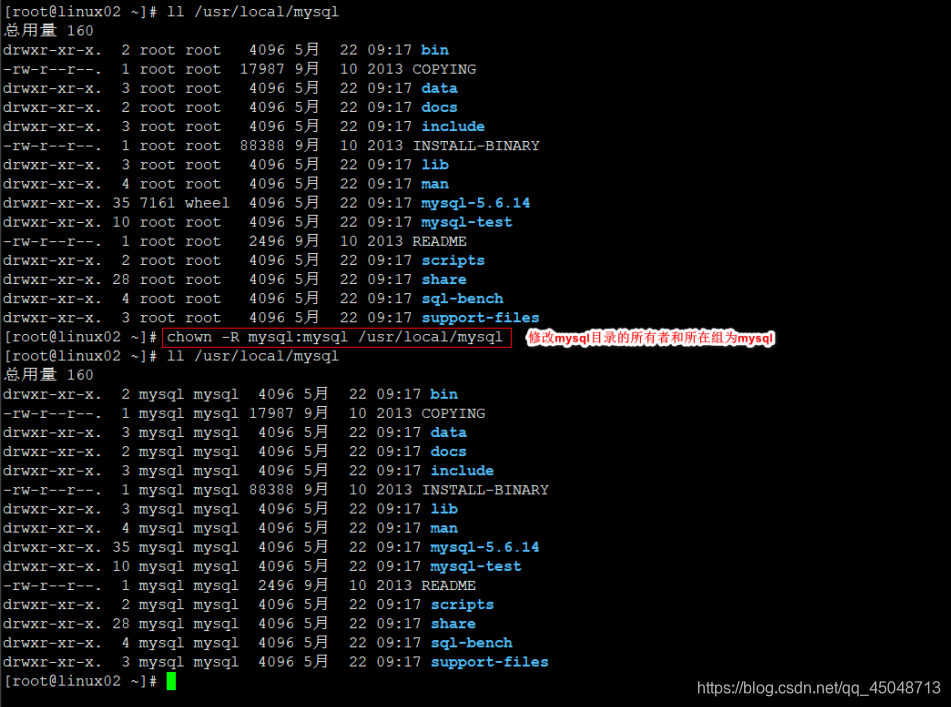Image resolution: width=951 pixels, height=707 pixels.
Task: Select "lib" directory in the root-owned listing
Action: click(x=435, y=165)
